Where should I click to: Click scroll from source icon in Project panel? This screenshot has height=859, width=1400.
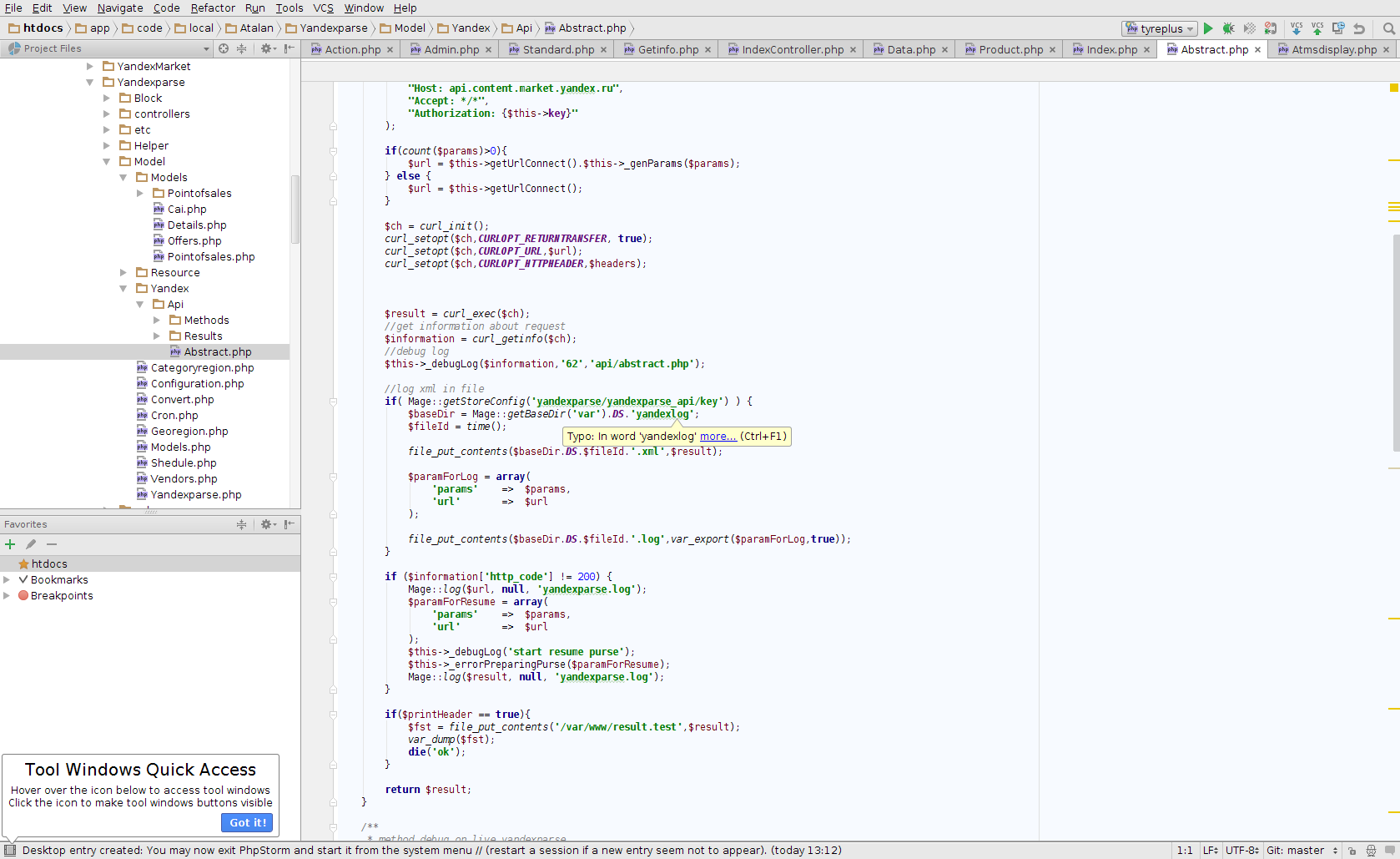224,48
